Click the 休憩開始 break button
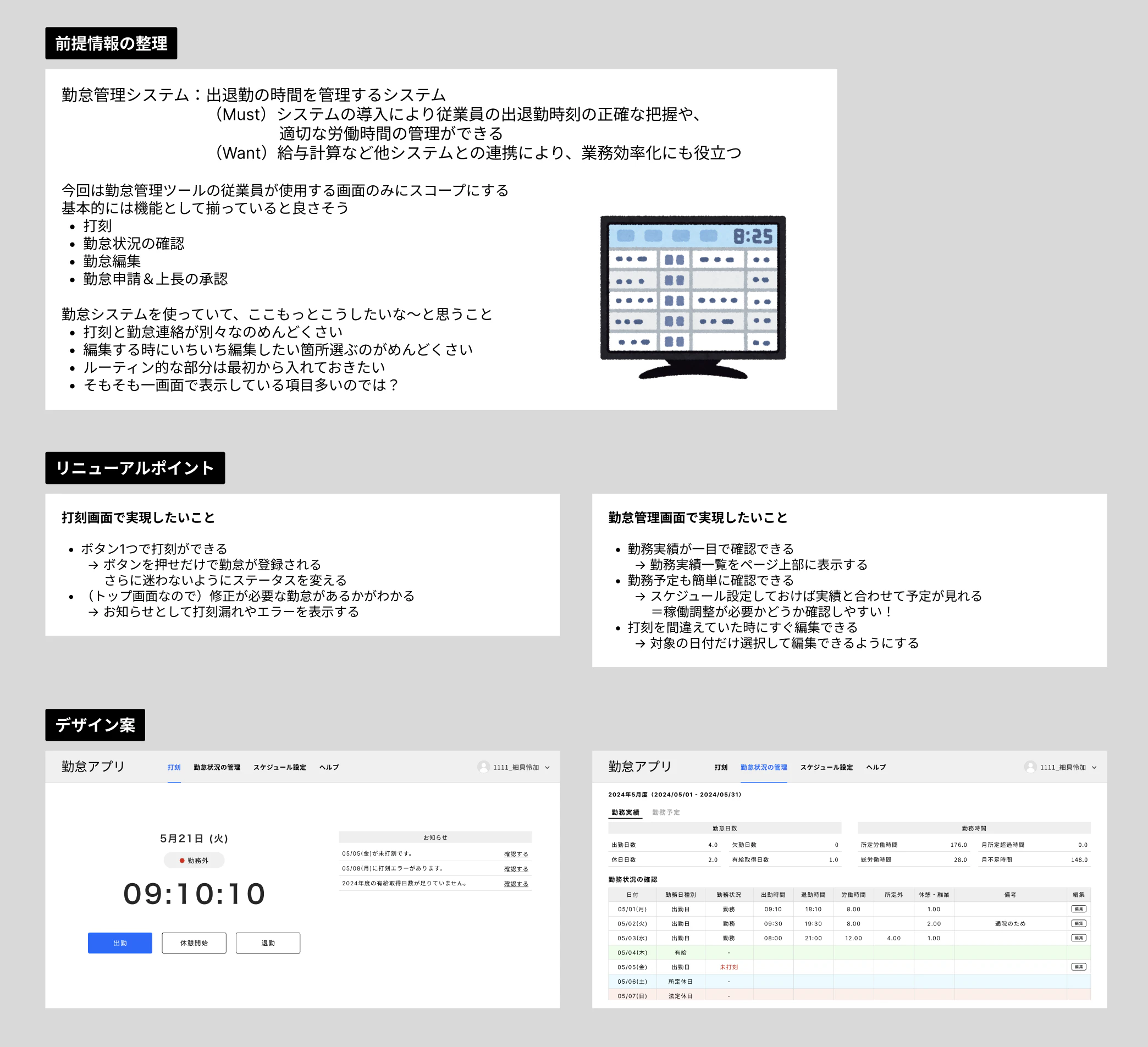This screenshot has height=1047, width=1148. pyautogui.click(x=194, y=943)
